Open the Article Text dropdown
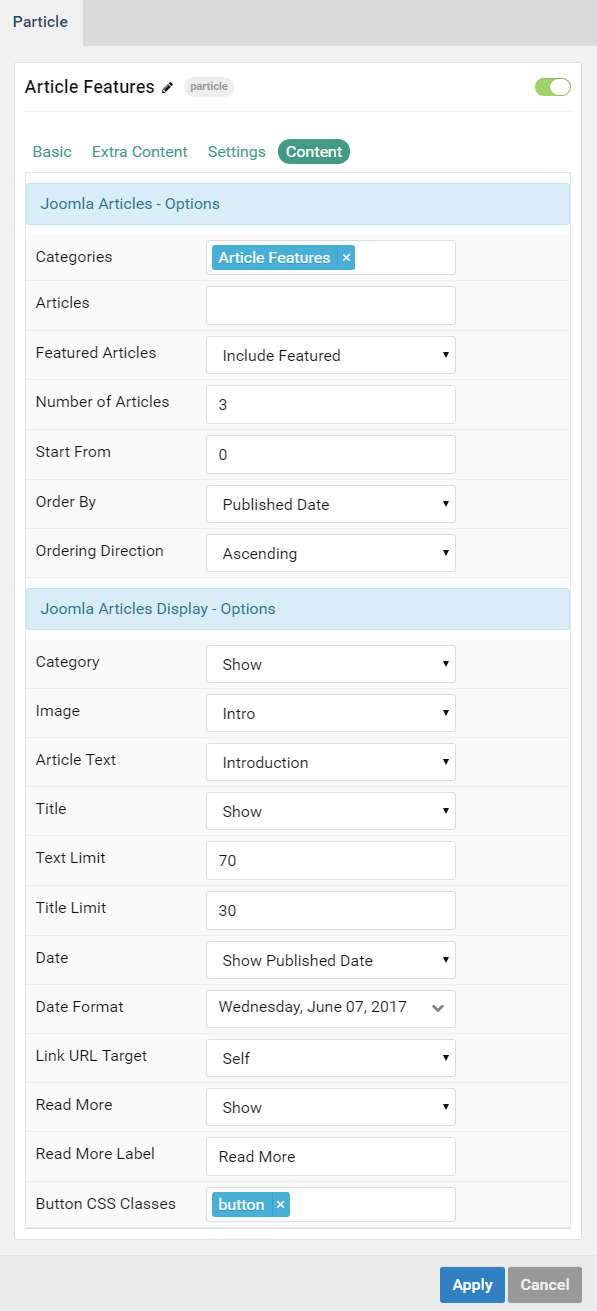Viewport: 597px width, 1311px height. coord(331,762)
